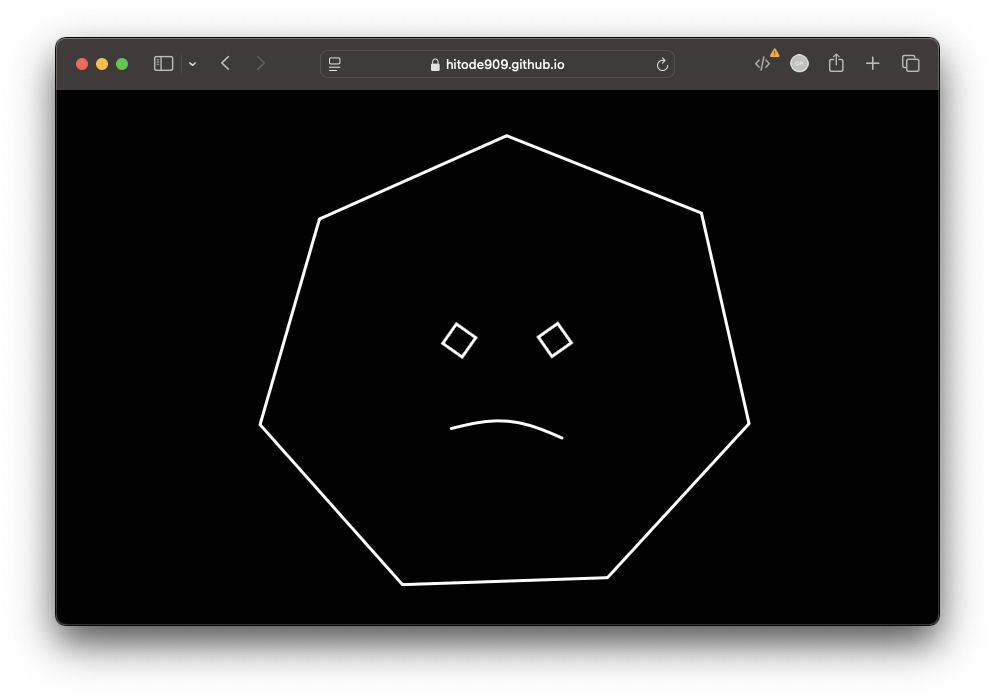Click the hitode909.github.io address field

[x=497, y=64]
